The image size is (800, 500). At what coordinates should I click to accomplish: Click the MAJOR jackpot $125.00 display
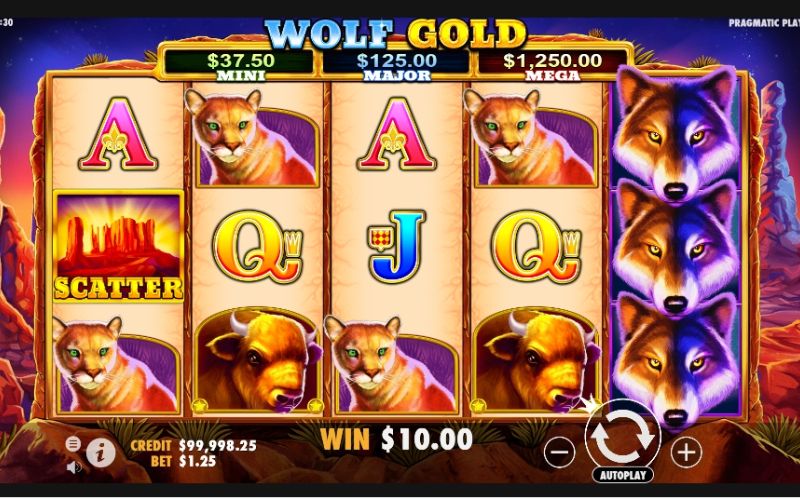[x=396, y=65]
